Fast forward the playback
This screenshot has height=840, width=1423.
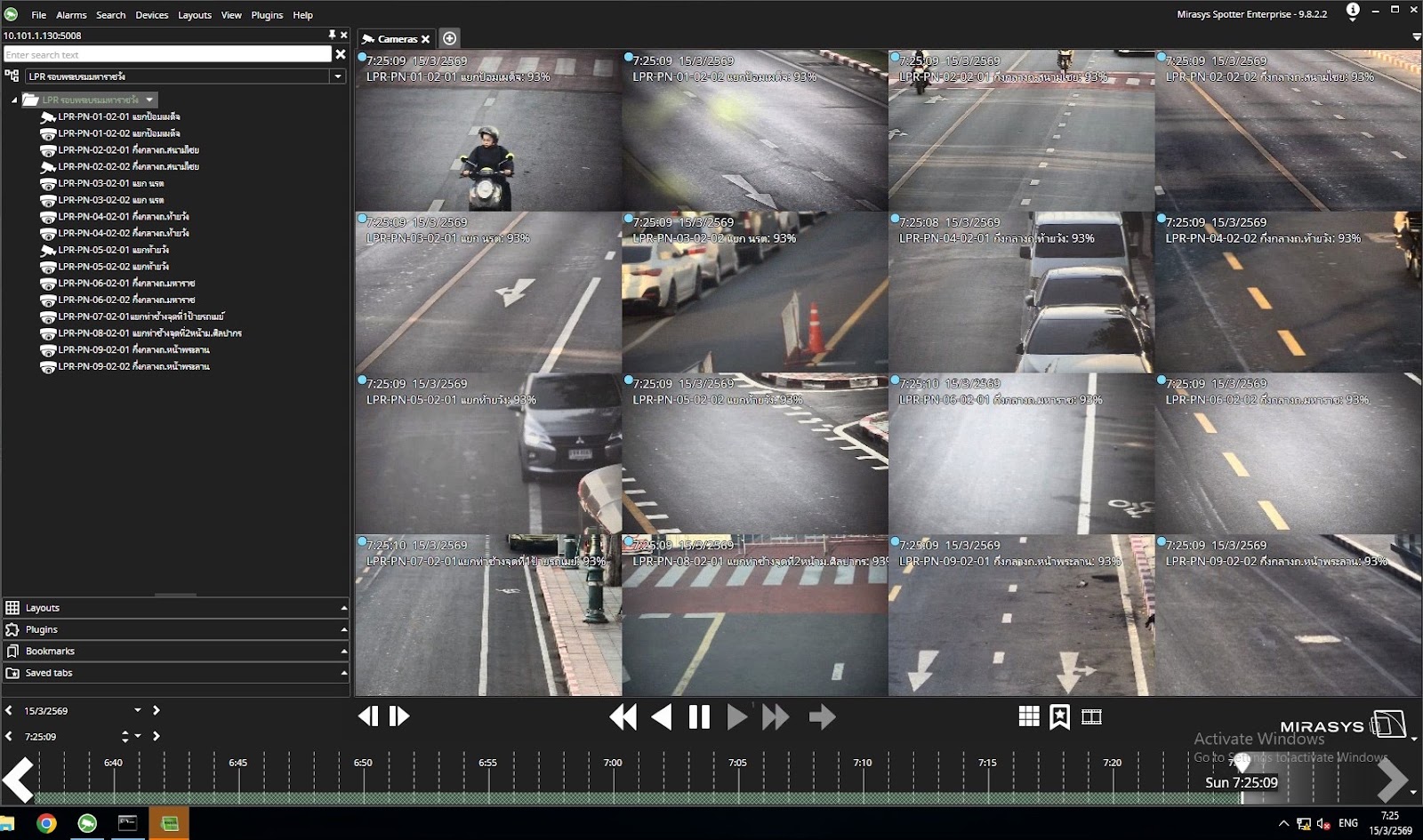coord(776,716)
